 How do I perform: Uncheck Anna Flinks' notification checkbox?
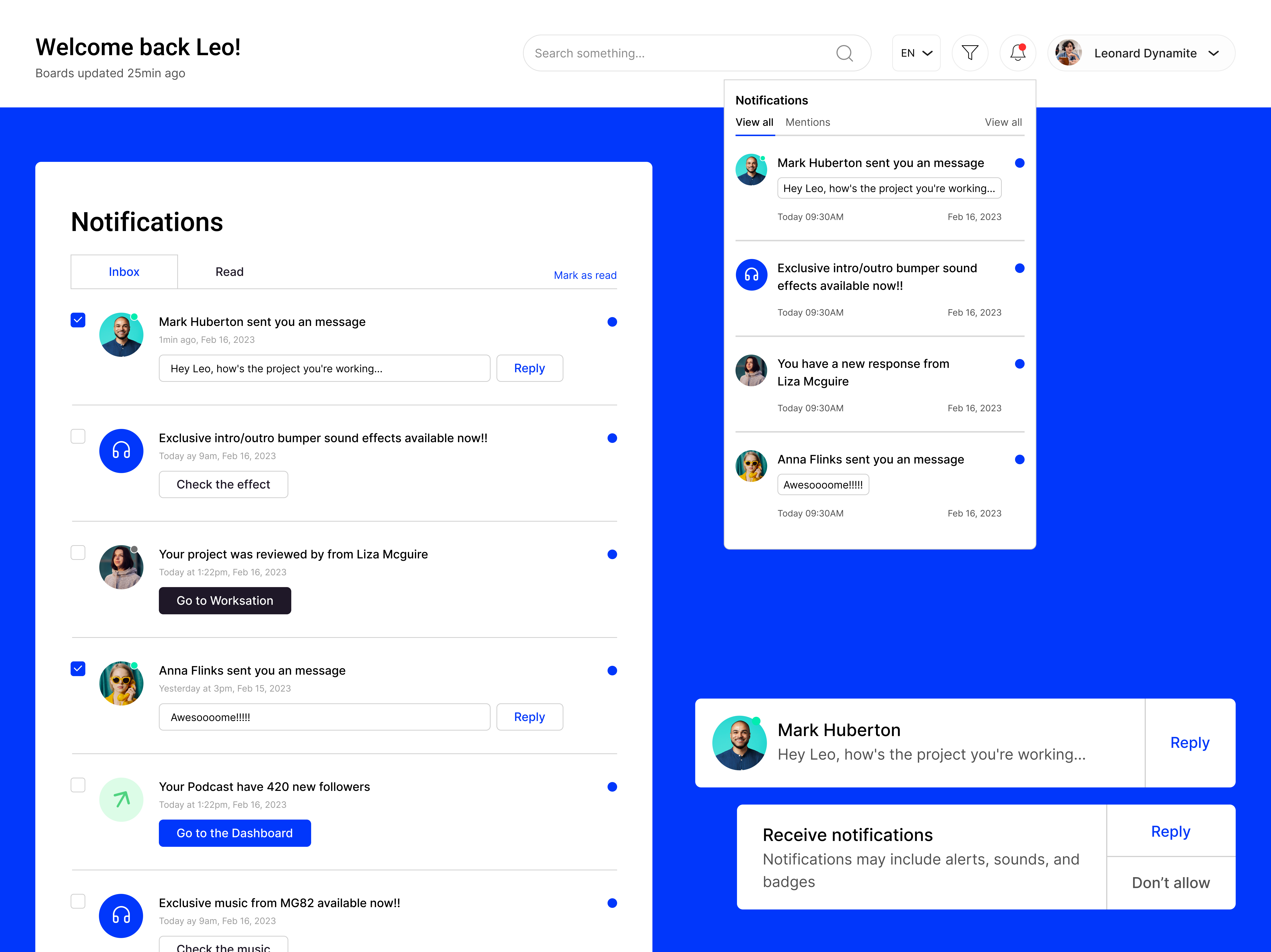[78, 669]
